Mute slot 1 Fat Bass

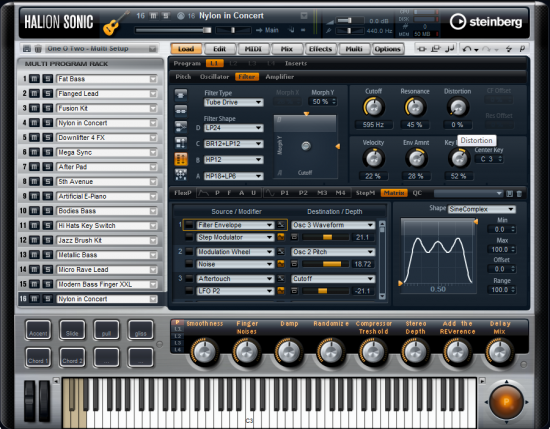coord(34,79)
